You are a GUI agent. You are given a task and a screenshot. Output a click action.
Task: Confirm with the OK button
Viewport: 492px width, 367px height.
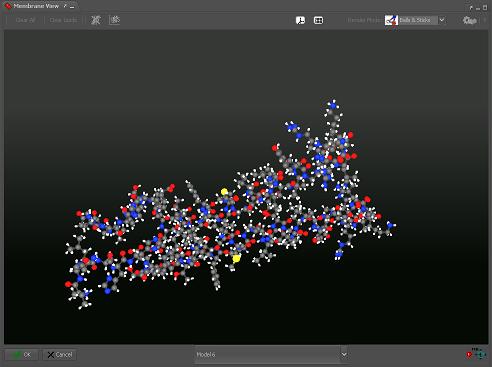21,355
